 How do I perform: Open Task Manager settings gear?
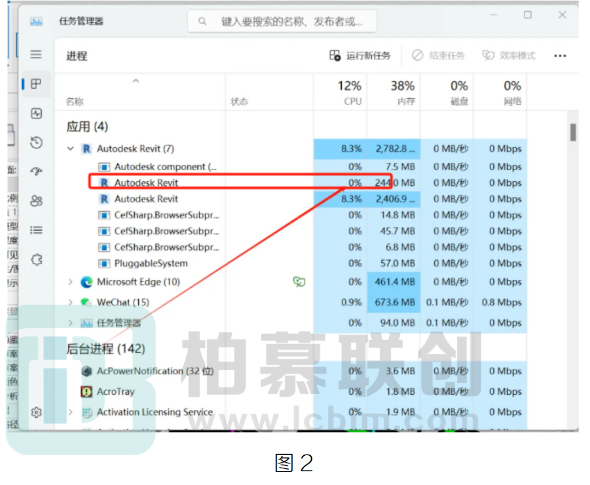[x=36, y=412]
